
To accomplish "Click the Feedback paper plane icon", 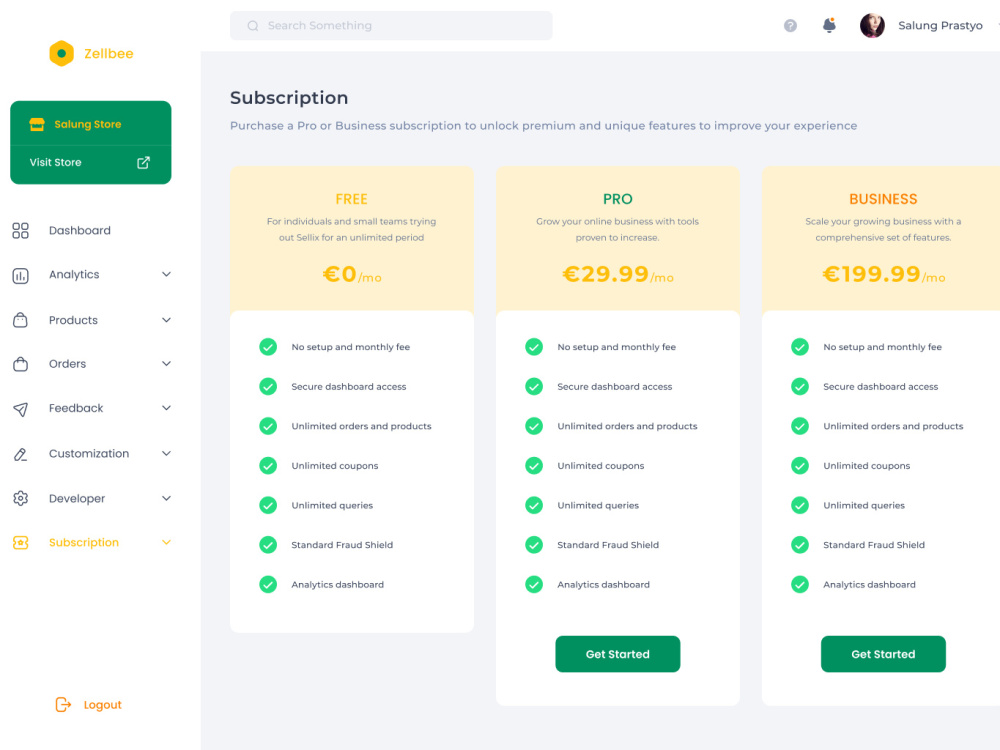I will (20, 409).
